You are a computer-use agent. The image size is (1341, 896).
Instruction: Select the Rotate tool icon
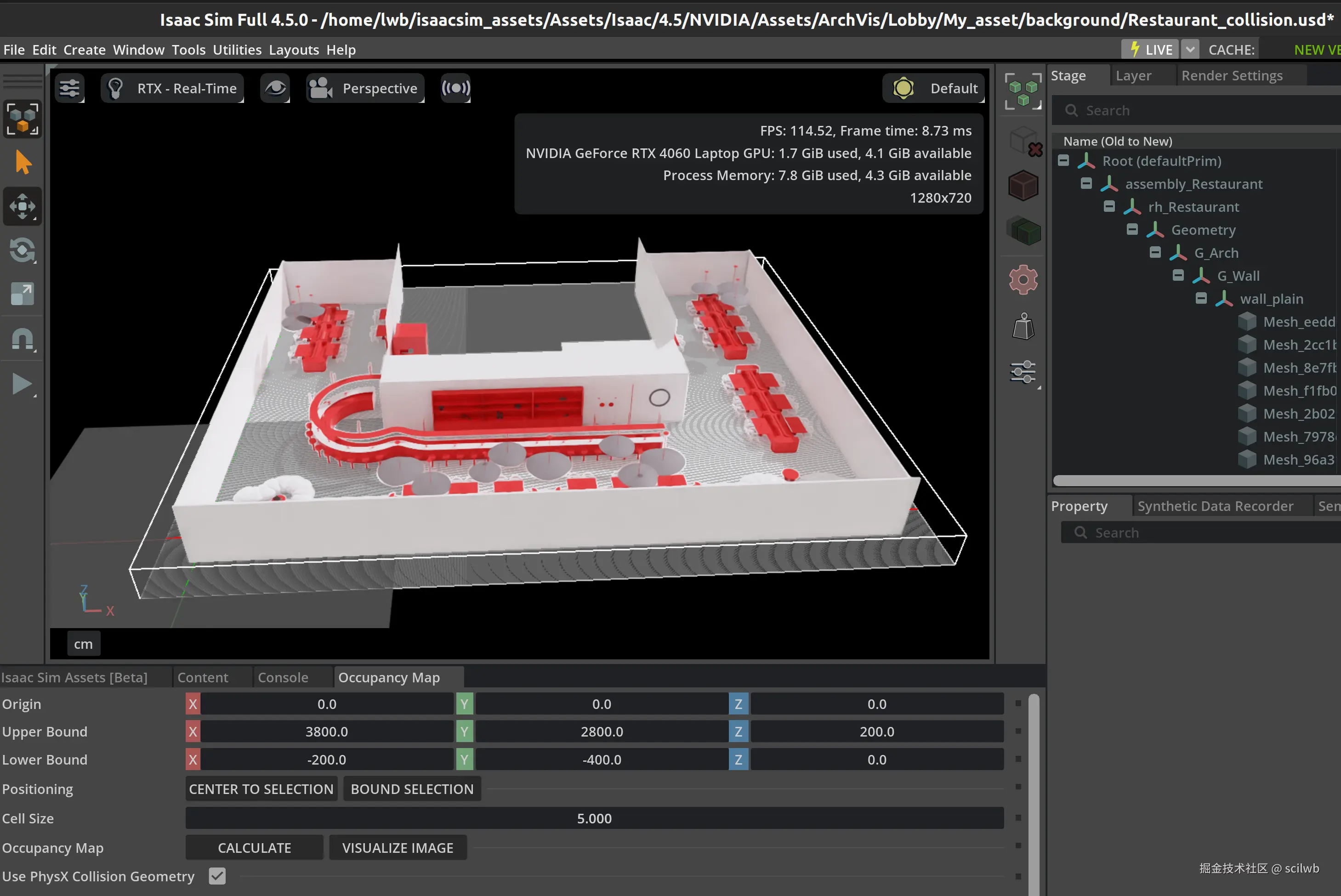click(22, 250)
